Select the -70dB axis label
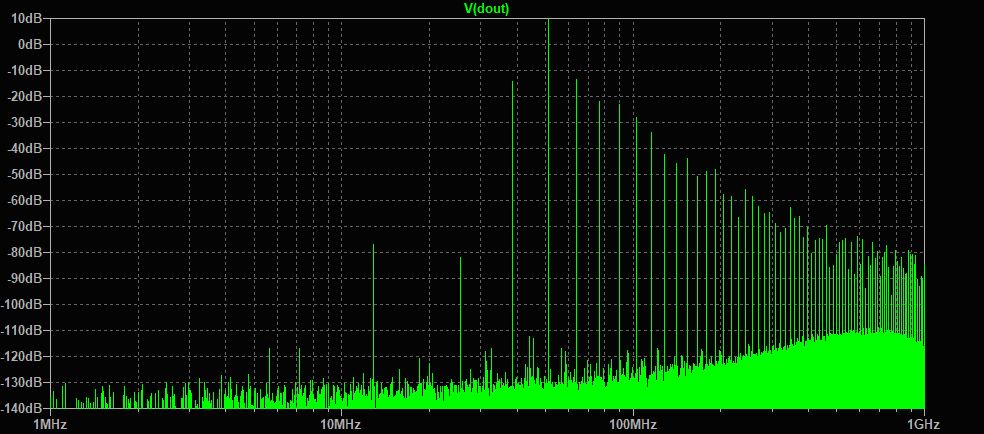Viewport: 984px width, 434px height. 26,226
